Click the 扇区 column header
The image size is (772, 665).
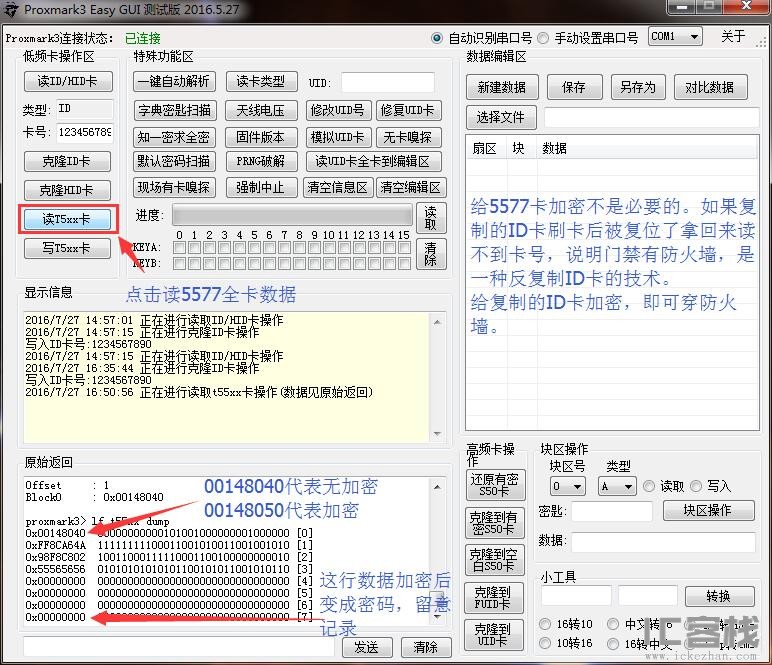pyautogui.click(x=485, y=149)
